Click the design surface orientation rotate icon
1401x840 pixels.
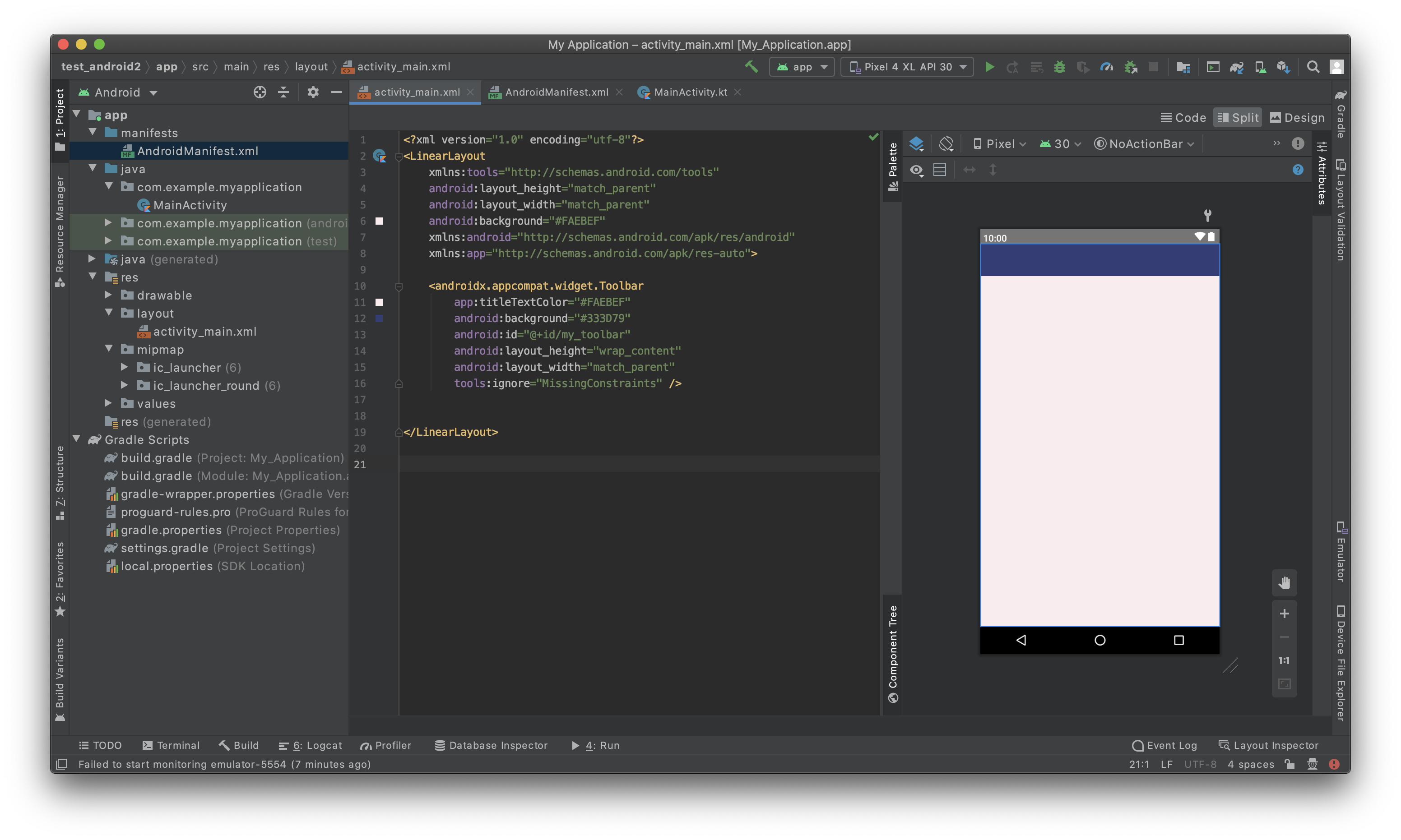[946, 144]
